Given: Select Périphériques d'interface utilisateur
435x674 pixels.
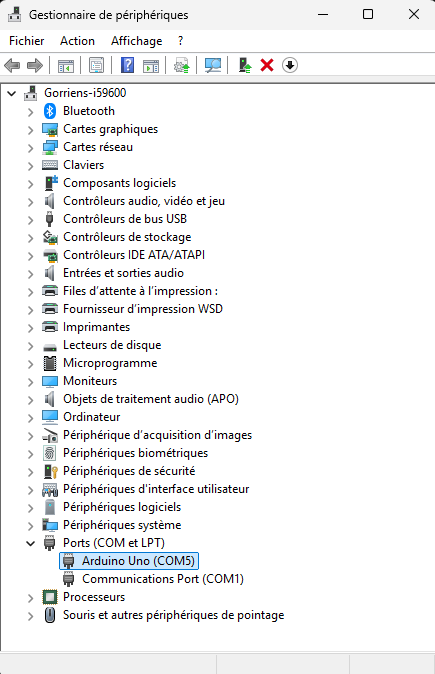Looking at the screenshot, I should click(x=156, y=489).
